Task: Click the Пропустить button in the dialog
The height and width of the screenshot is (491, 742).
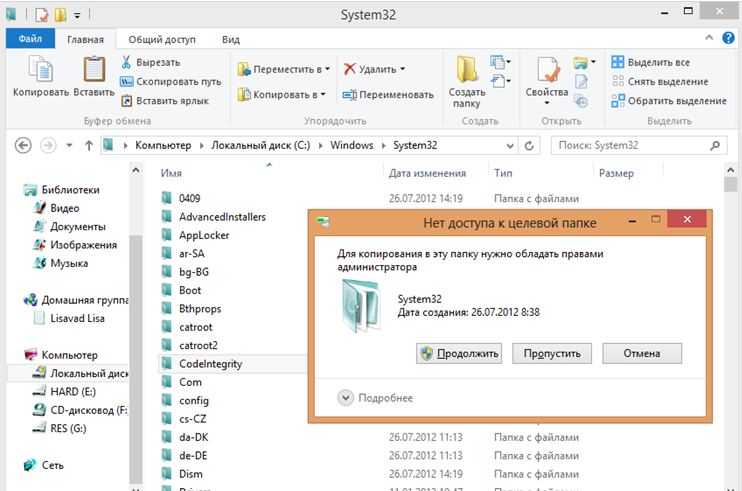Action: (x=552, y=353)
